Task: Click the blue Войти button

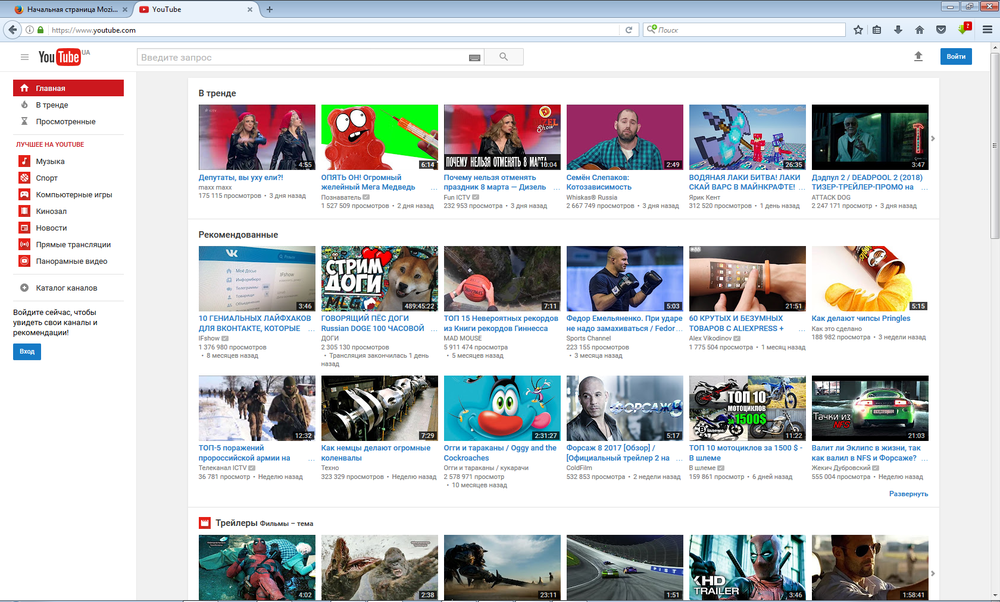Action: (x=955, y=57)
